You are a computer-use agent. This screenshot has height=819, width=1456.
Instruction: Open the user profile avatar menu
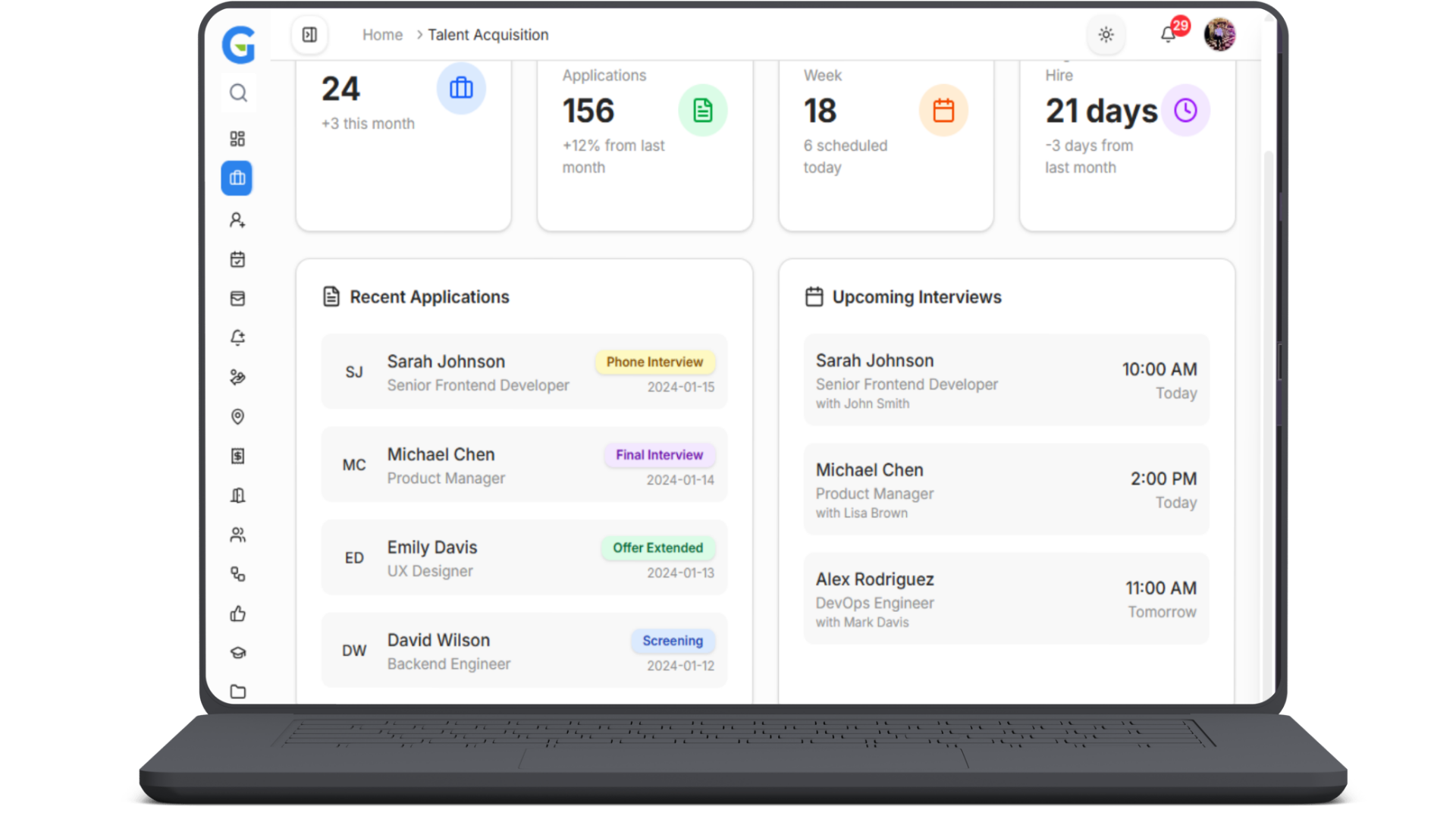pyautogui.click(x=1219, y=35)
